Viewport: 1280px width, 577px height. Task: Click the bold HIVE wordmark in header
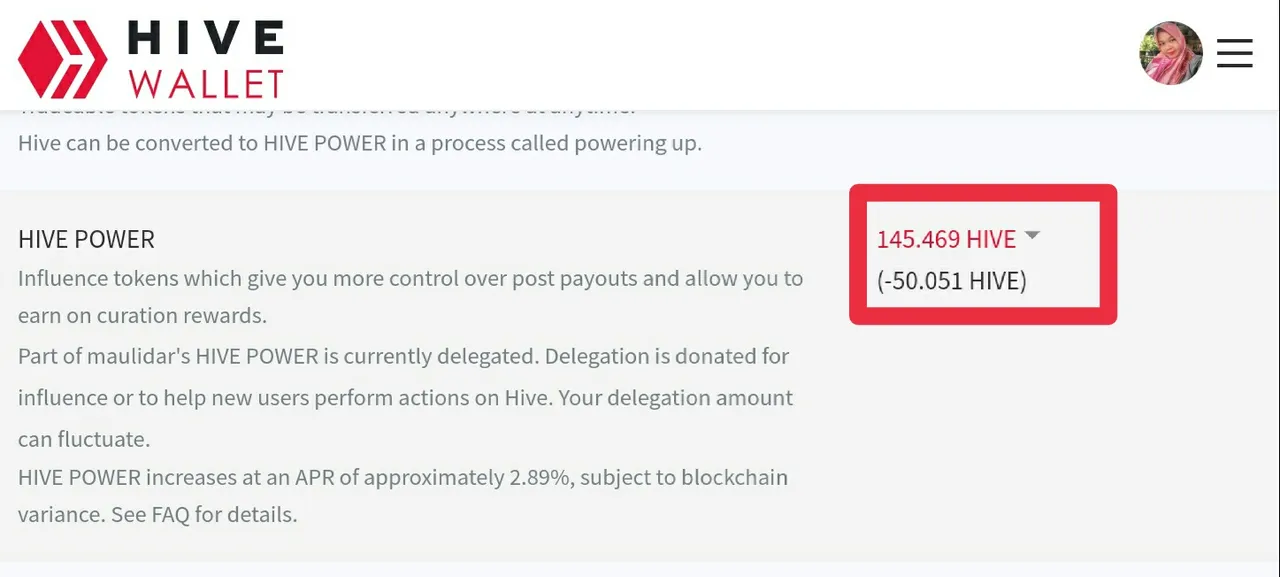[206, 40]
